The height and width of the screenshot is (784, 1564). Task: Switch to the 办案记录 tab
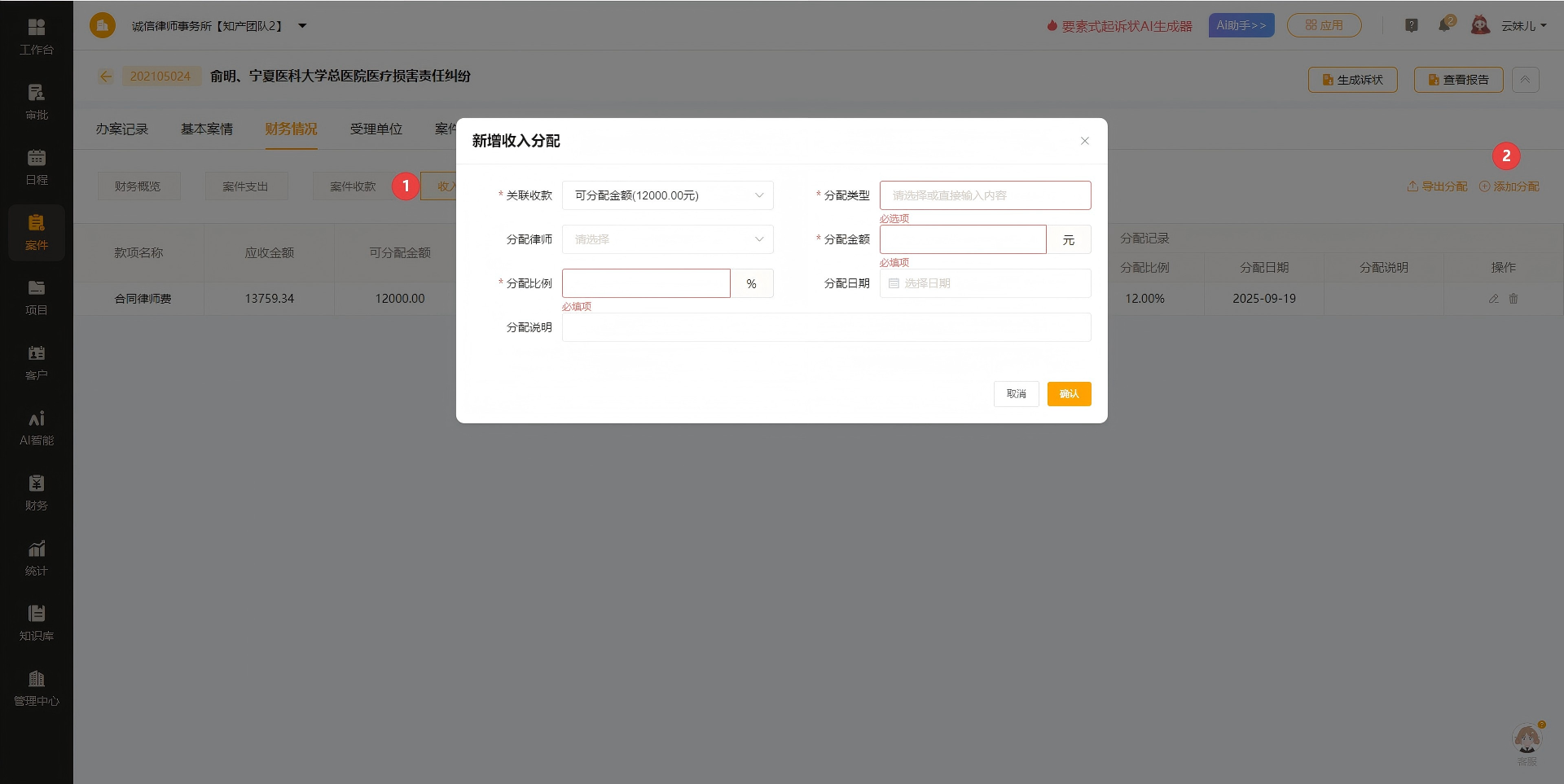(122, 129)
